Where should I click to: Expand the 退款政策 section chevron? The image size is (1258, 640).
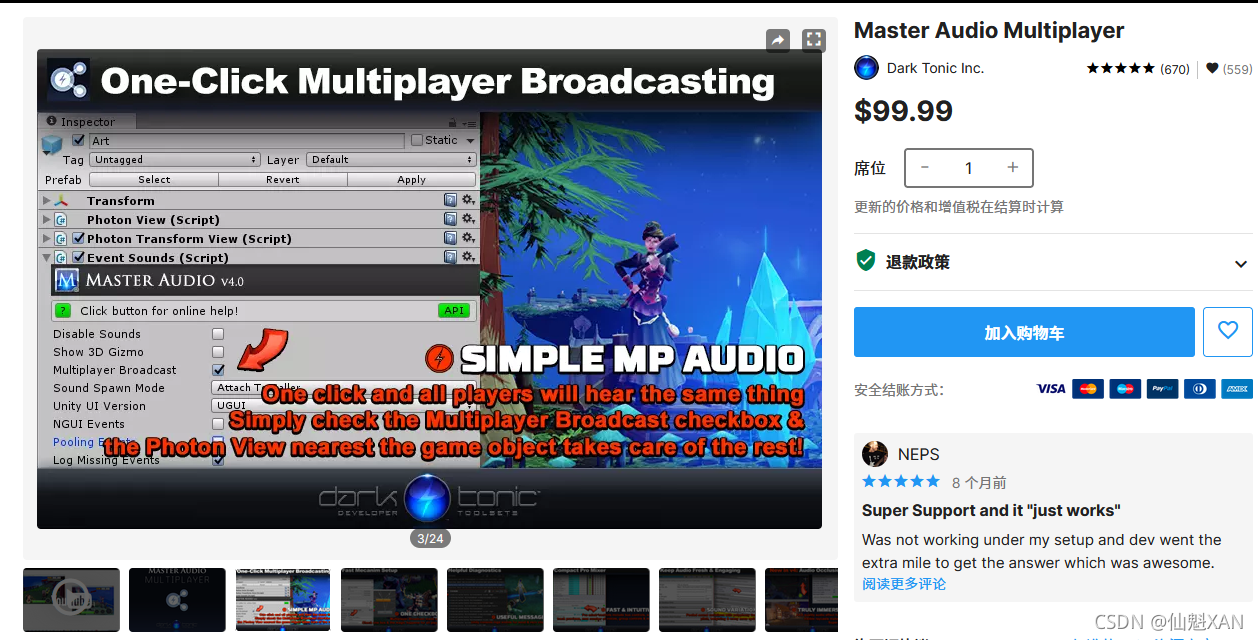pos(1241,264)
